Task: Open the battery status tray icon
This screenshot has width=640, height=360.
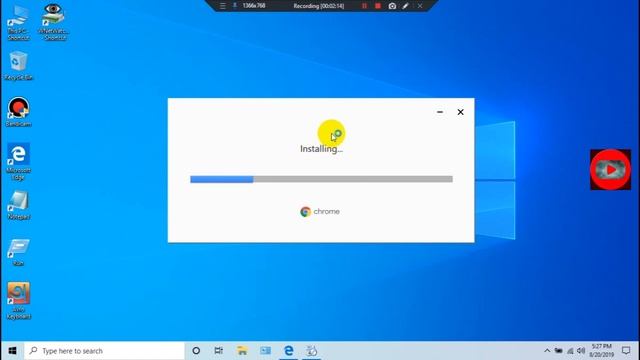Action: pyautogui.click(x=558, y=351)
